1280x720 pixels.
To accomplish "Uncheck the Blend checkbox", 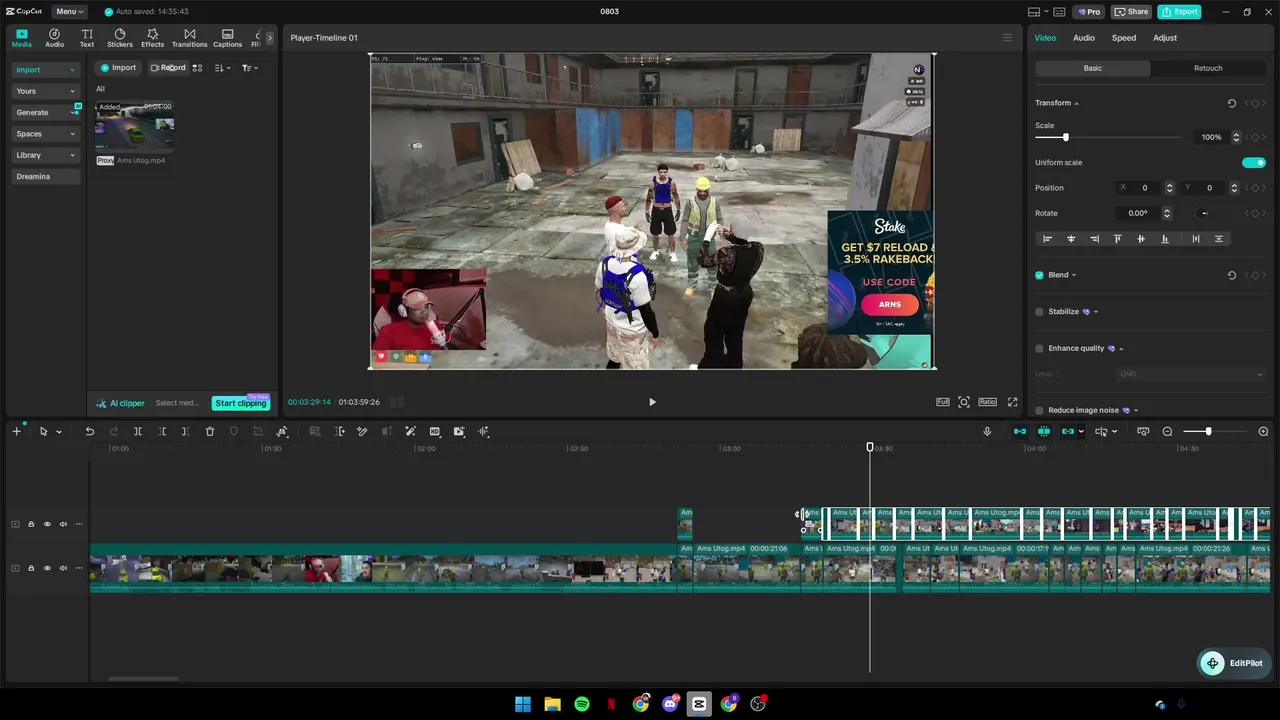I will coord(1039,275).
